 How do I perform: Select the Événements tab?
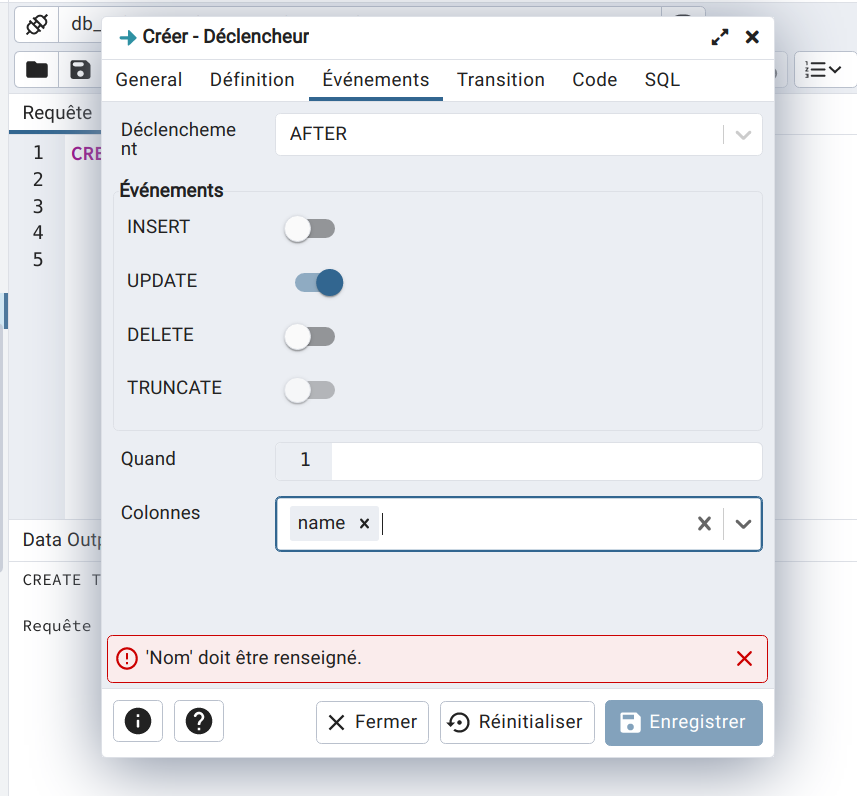[375, 80]
